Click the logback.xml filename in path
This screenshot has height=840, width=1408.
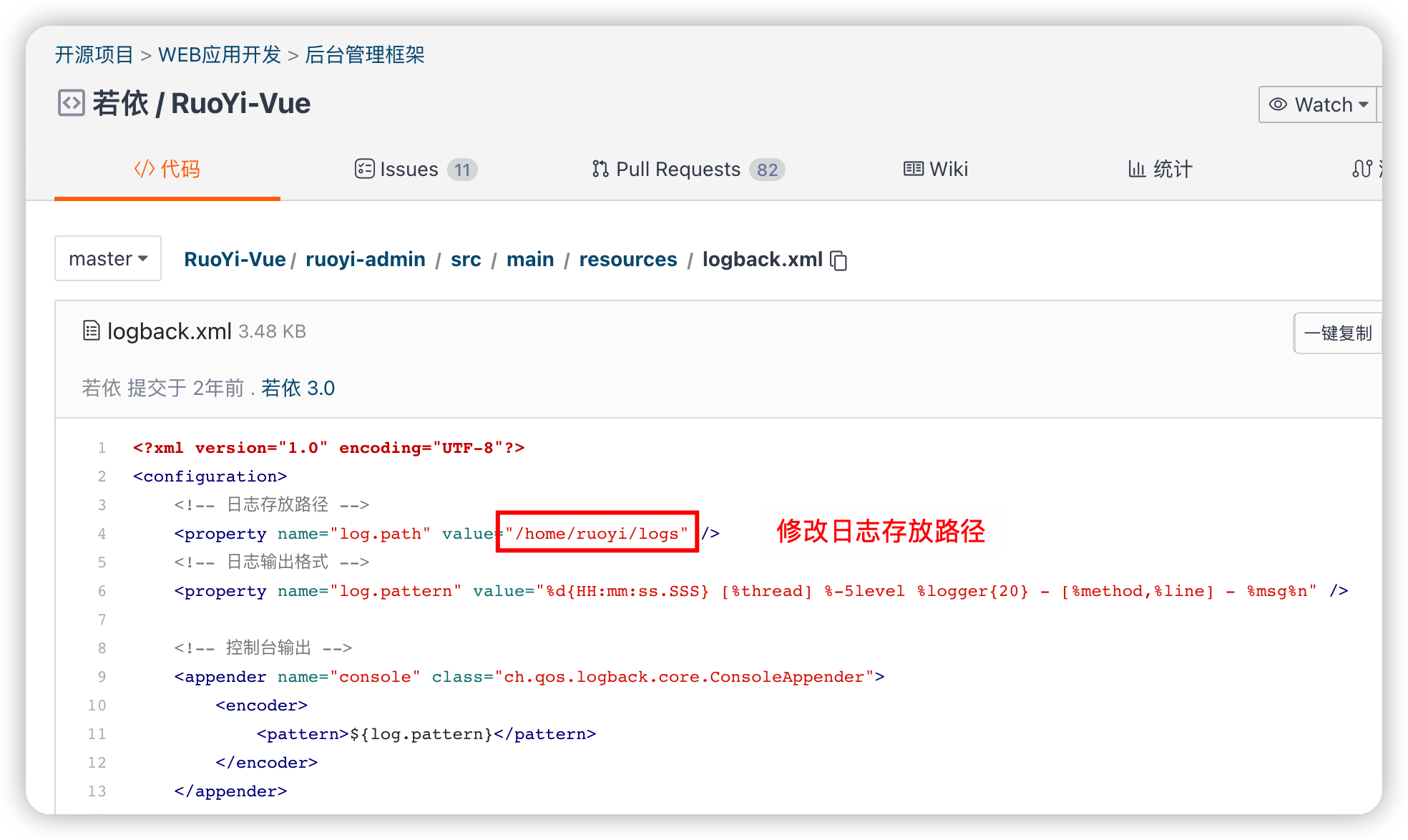click(763, 259)
